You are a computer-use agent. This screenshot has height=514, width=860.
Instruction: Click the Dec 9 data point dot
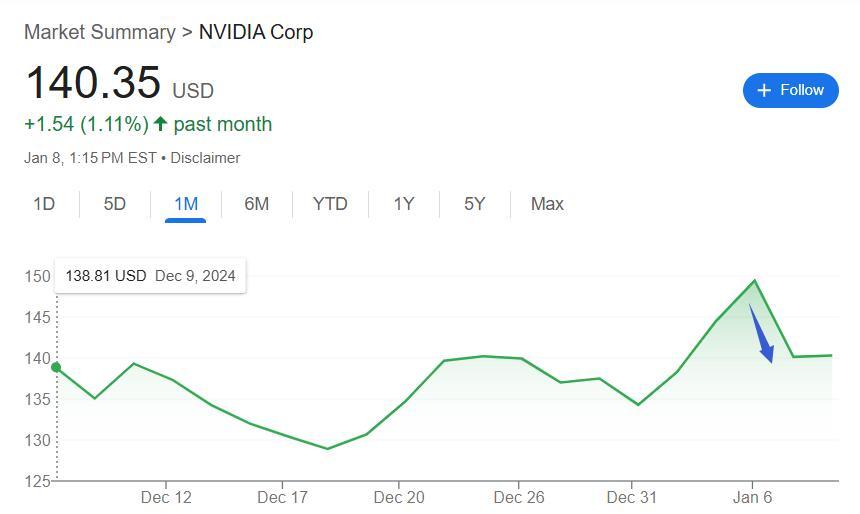point(56,368)
